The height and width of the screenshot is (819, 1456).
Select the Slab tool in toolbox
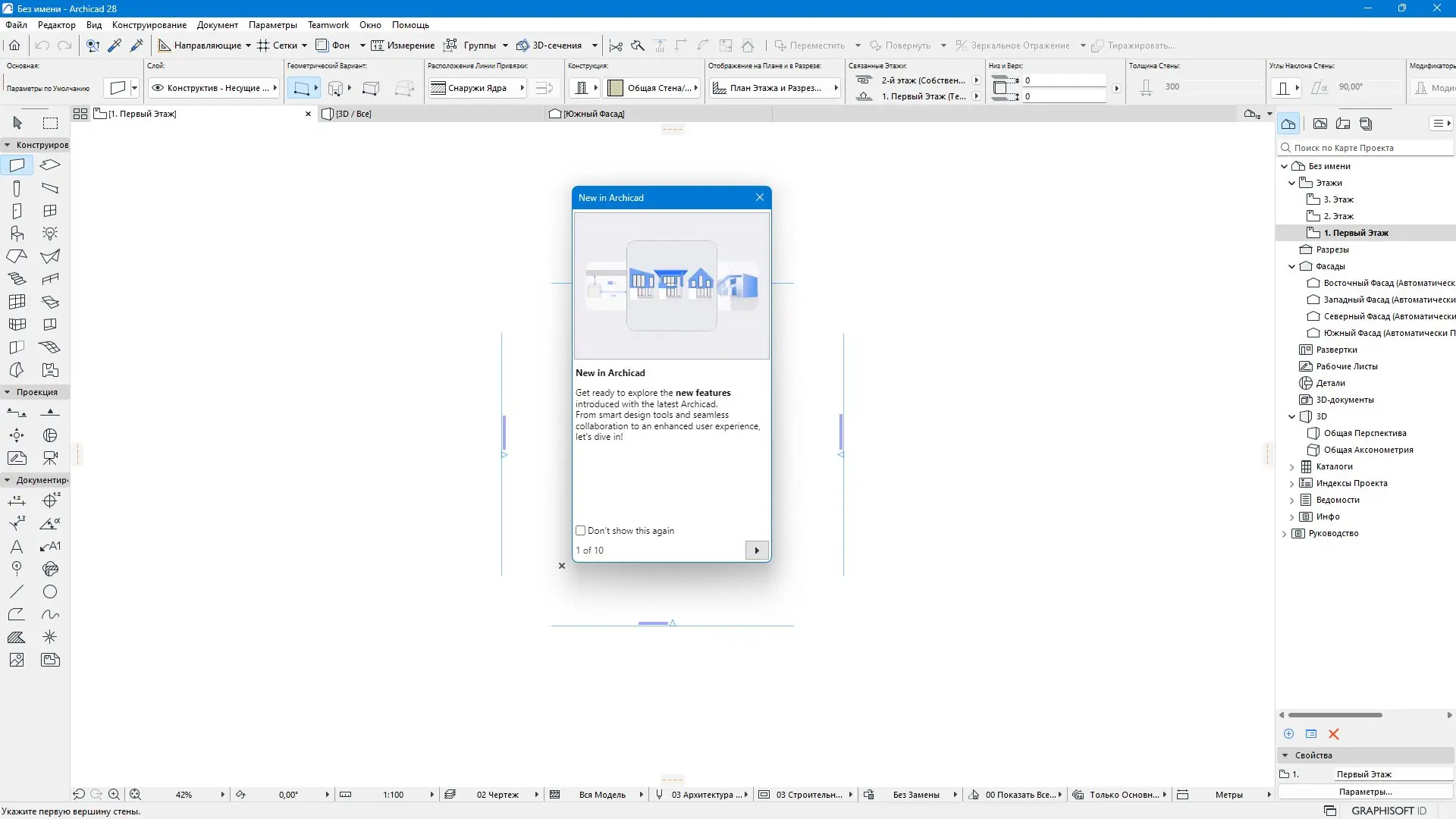(x=50, y=165)
